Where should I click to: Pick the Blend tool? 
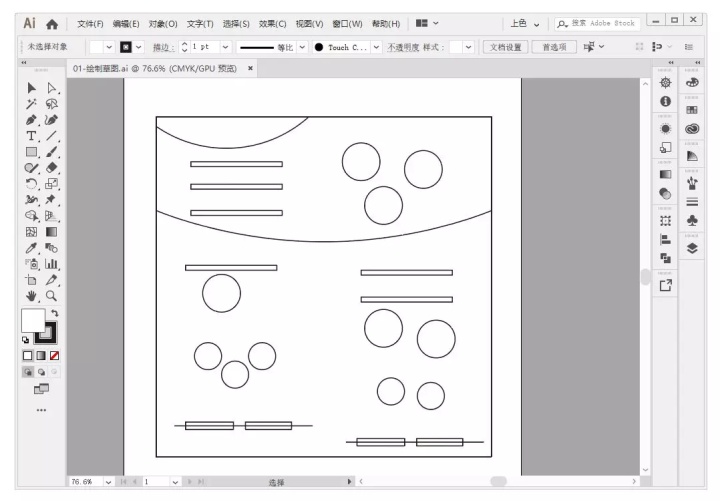[x=51, y=248]
